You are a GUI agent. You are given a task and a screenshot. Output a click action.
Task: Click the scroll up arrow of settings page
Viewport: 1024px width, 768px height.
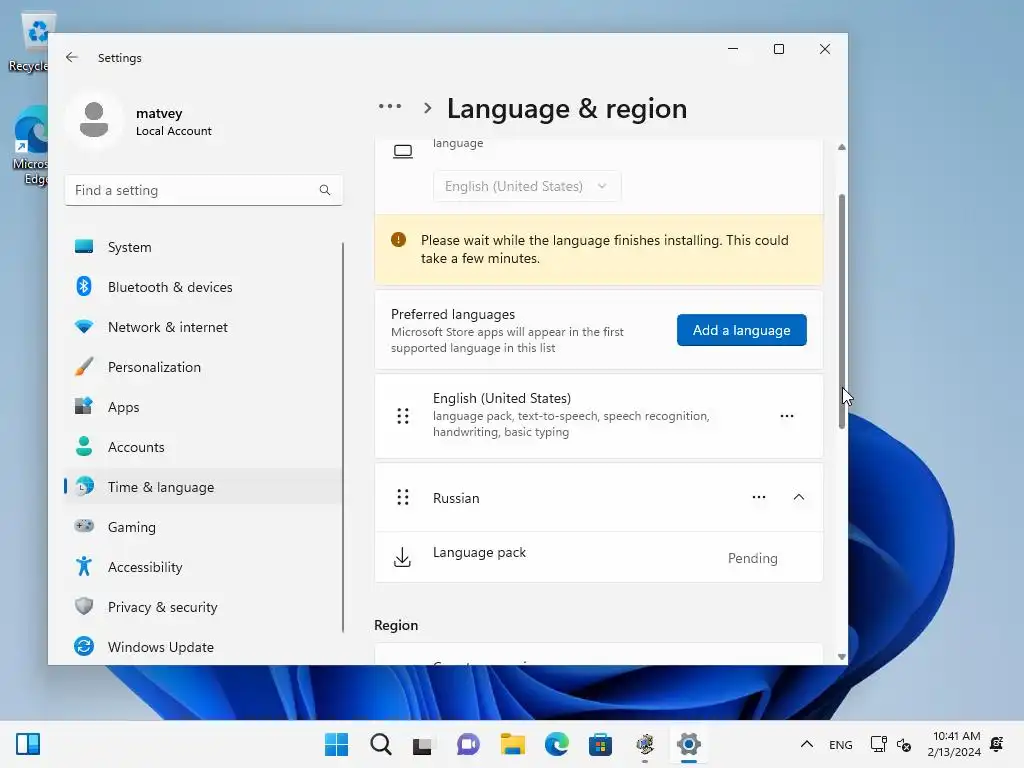(x=842, y=148)
